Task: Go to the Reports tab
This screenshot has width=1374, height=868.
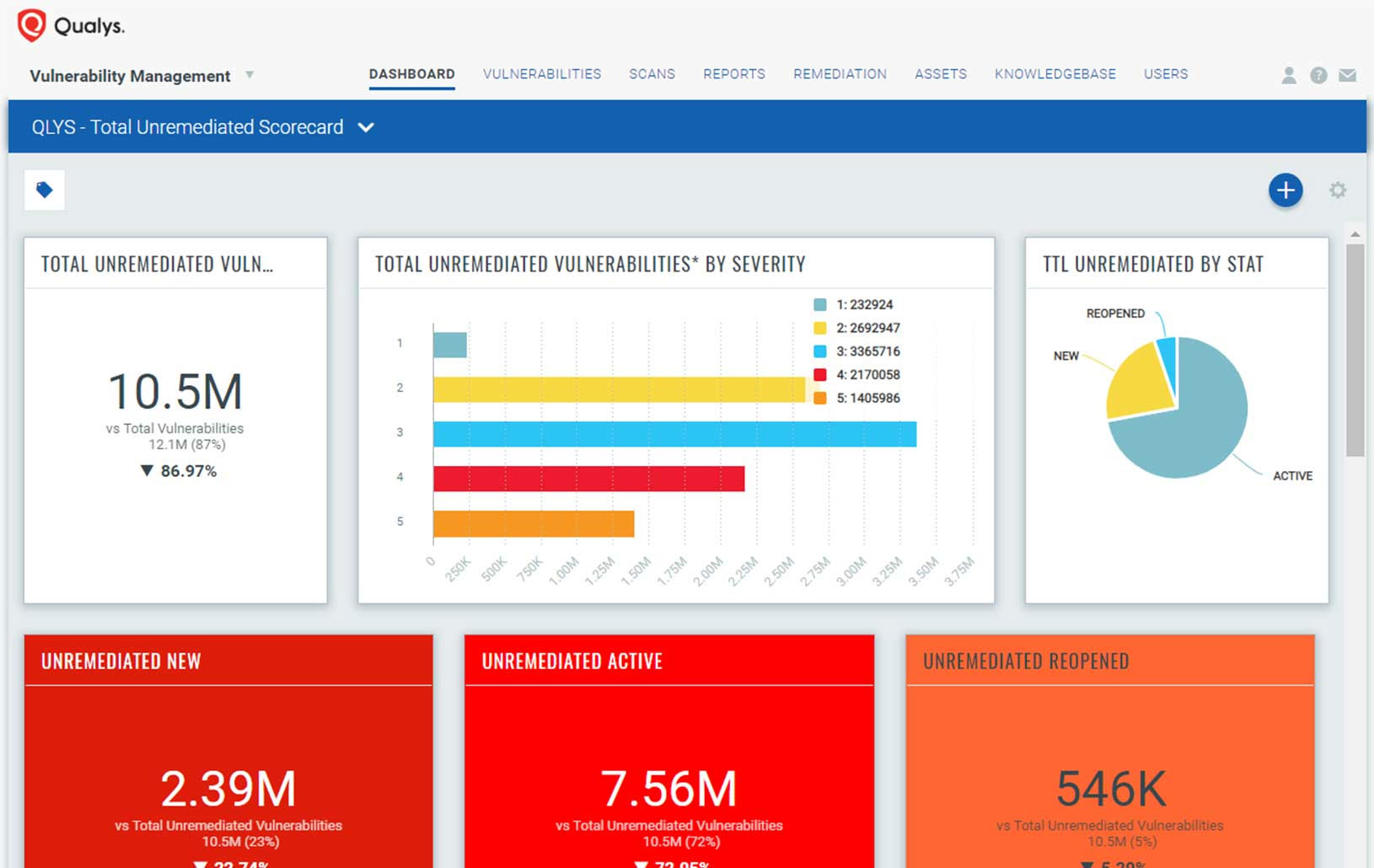Action: coord(734,74)
